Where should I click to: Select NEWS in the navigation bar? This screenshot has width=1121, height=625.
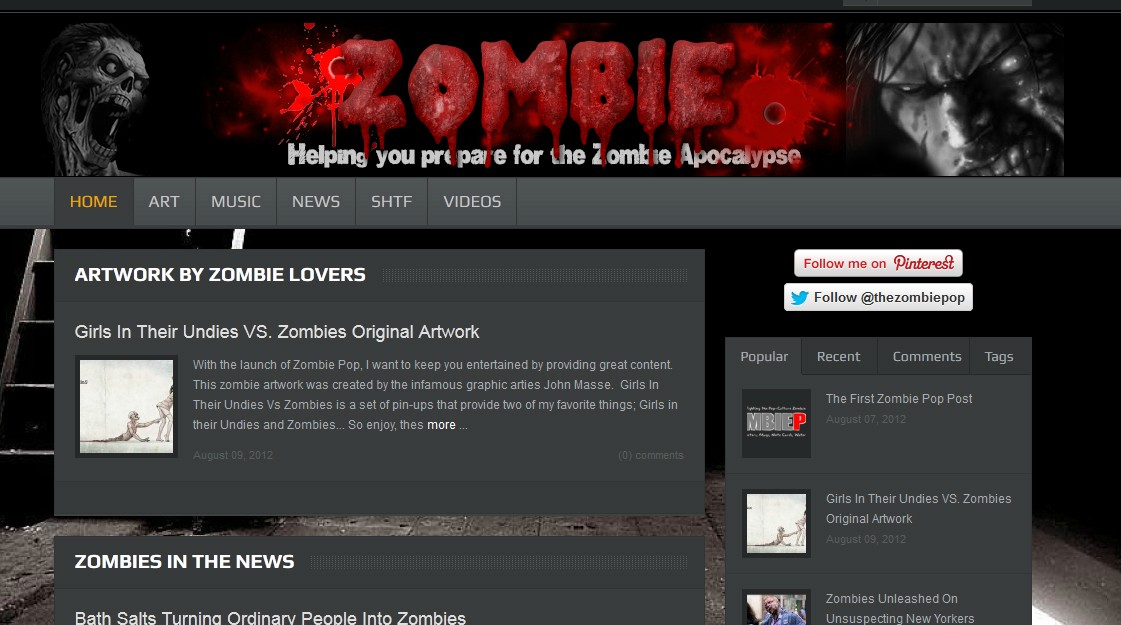pyautogui.click(x=315, y=202)
